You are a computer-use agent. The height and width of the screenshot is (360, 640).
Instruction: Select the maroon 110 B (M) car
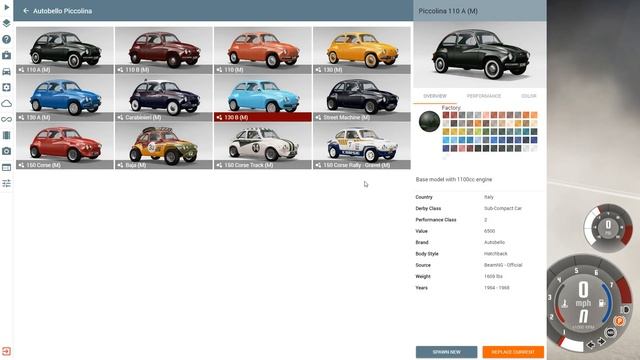pos(164,50)
